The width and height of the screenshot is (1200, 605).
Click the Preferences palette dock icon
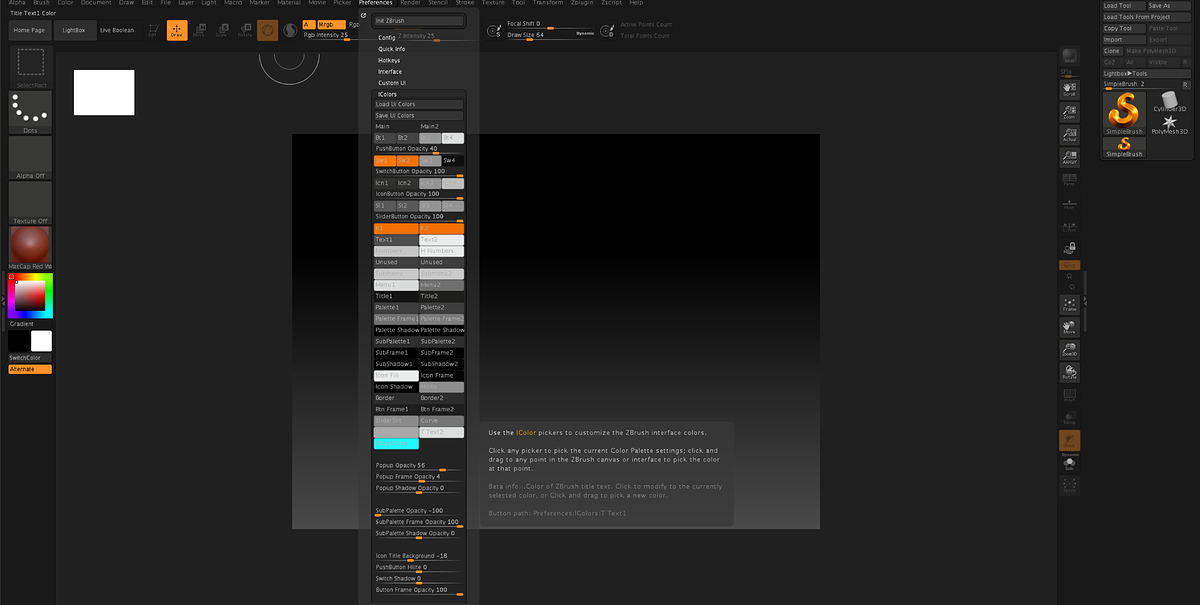(364, 15)
